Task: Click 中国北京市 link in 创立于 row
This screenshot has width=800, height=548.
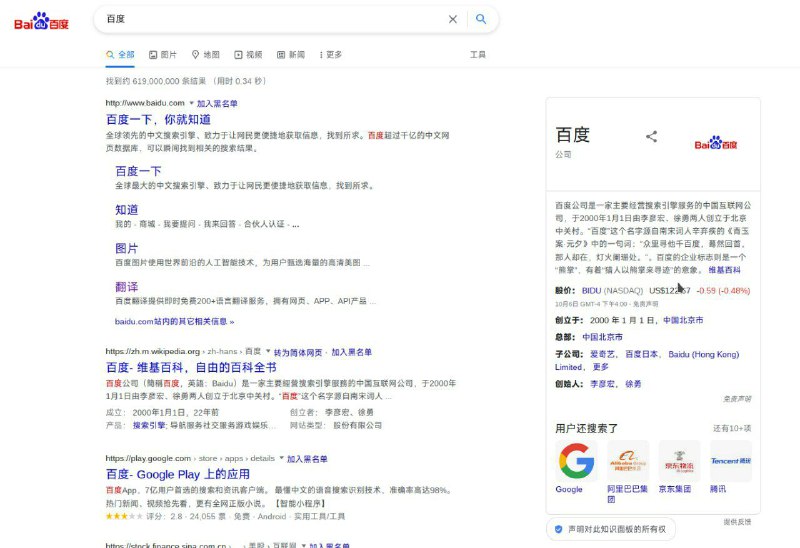Action: click(683, 320)
